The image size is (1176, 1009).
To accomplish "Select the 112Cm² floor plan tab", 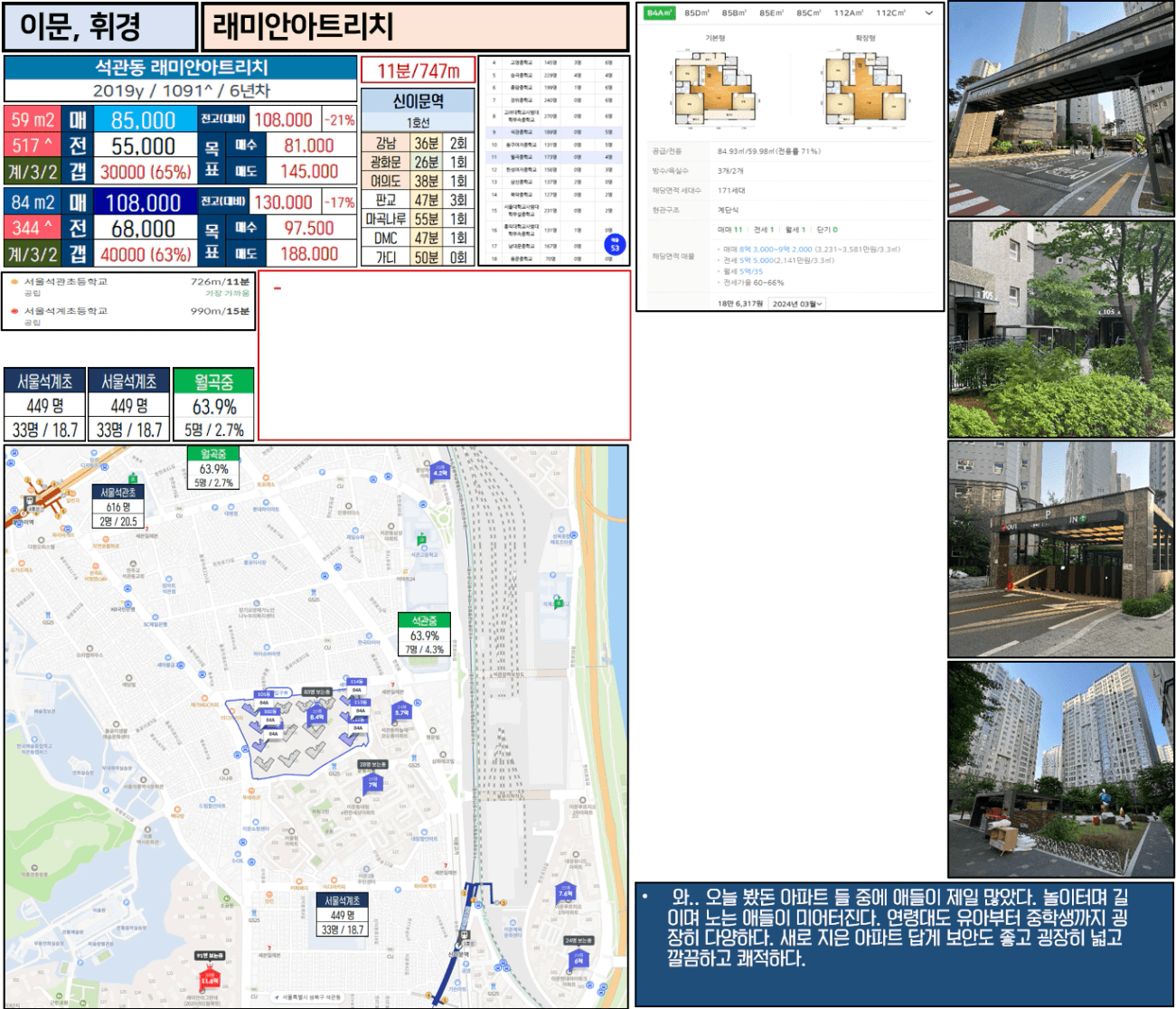I will click(x=890, y=13).
